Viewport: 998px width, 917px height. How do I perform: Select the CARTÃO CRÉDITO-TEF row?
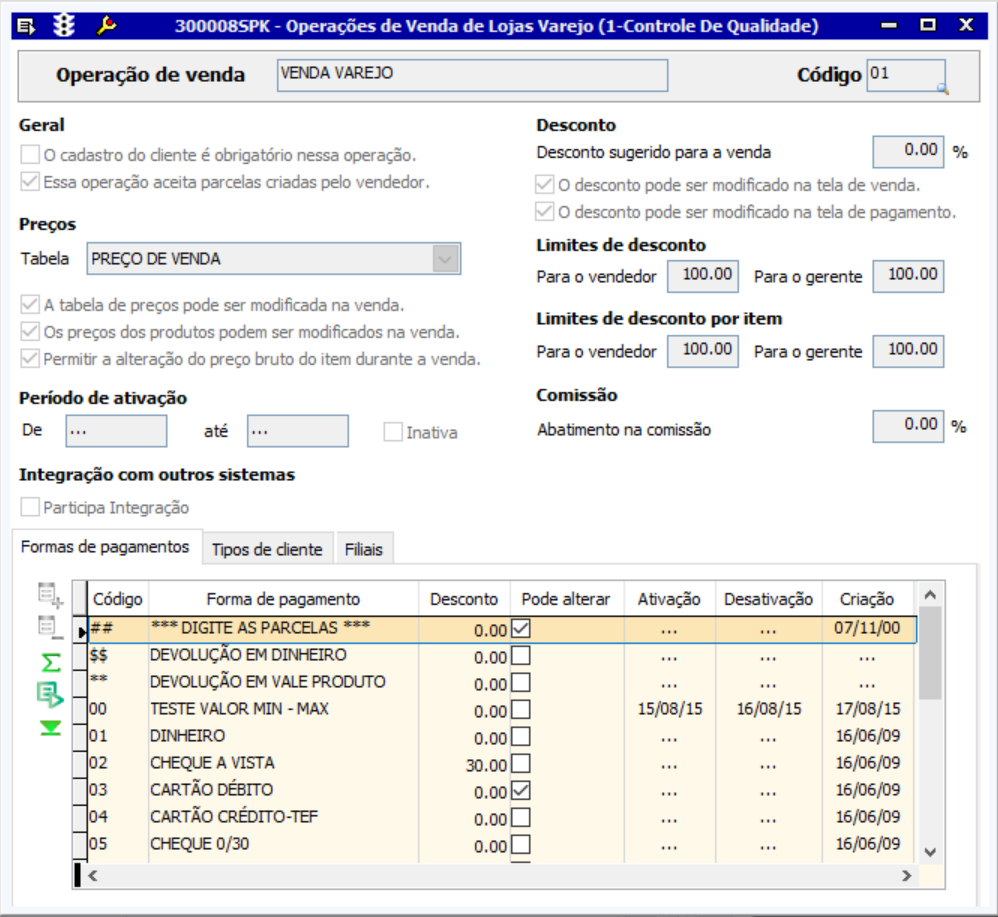(502, 818)
